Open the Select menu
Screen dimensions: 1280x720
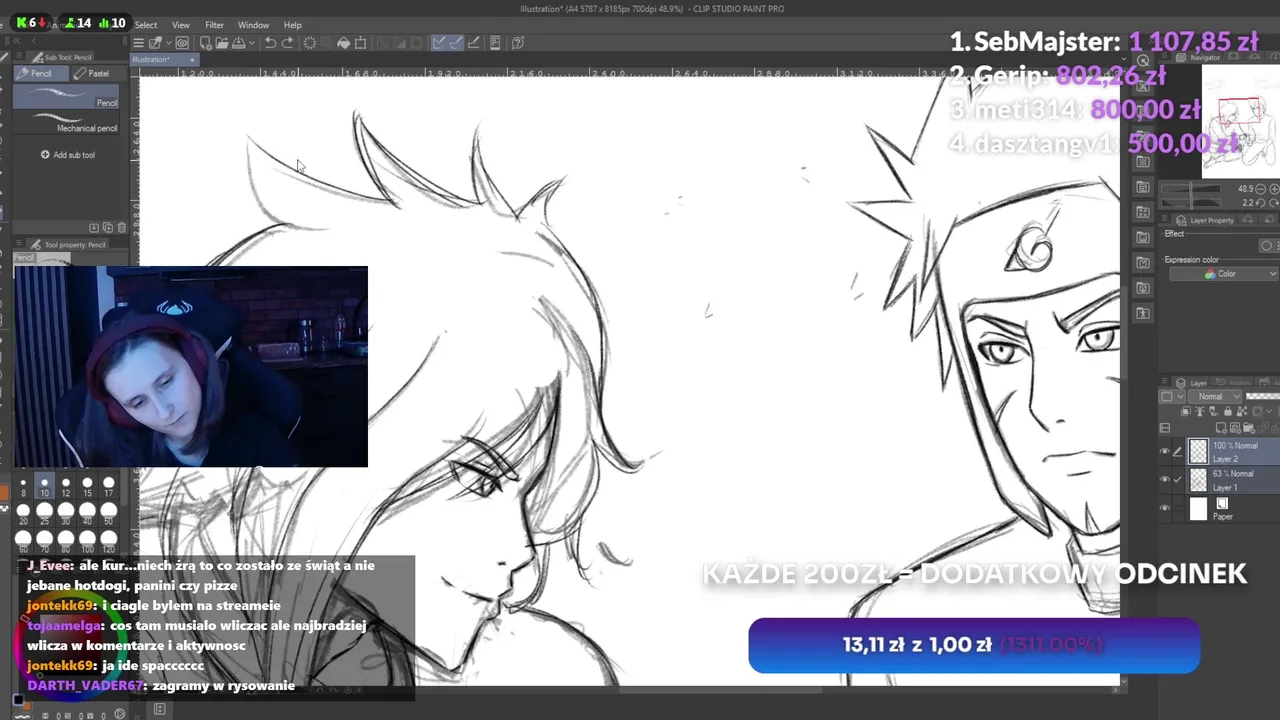point(146,25)
